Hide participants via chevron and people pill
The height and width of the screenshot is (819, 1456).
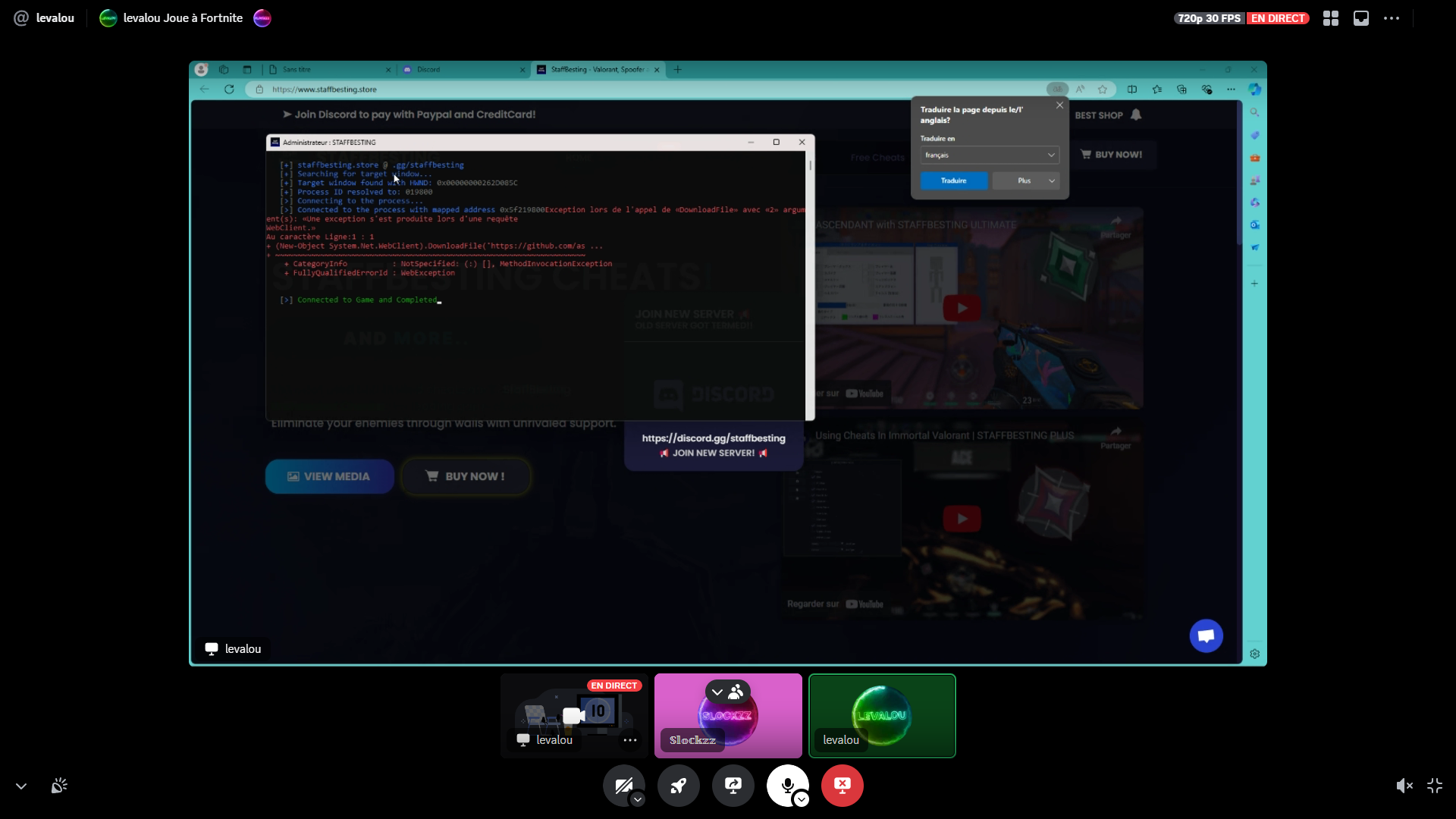[x=727, y=692]
